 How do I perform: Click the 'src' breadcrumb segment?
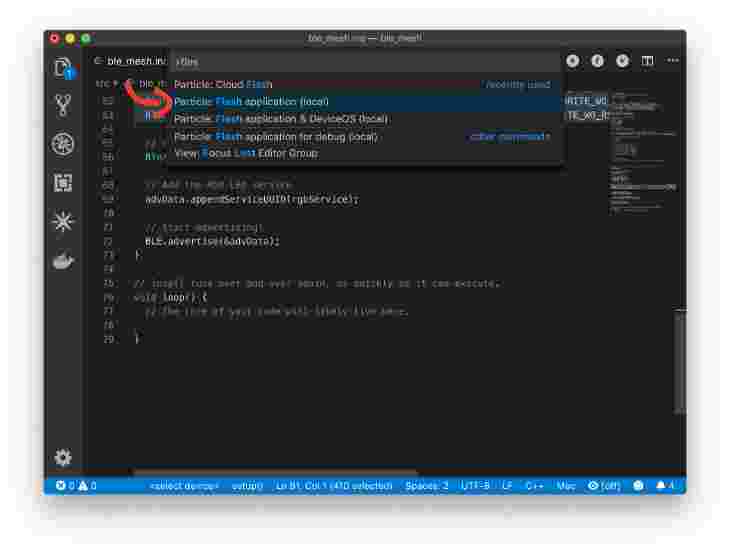(x=103, y=84)
